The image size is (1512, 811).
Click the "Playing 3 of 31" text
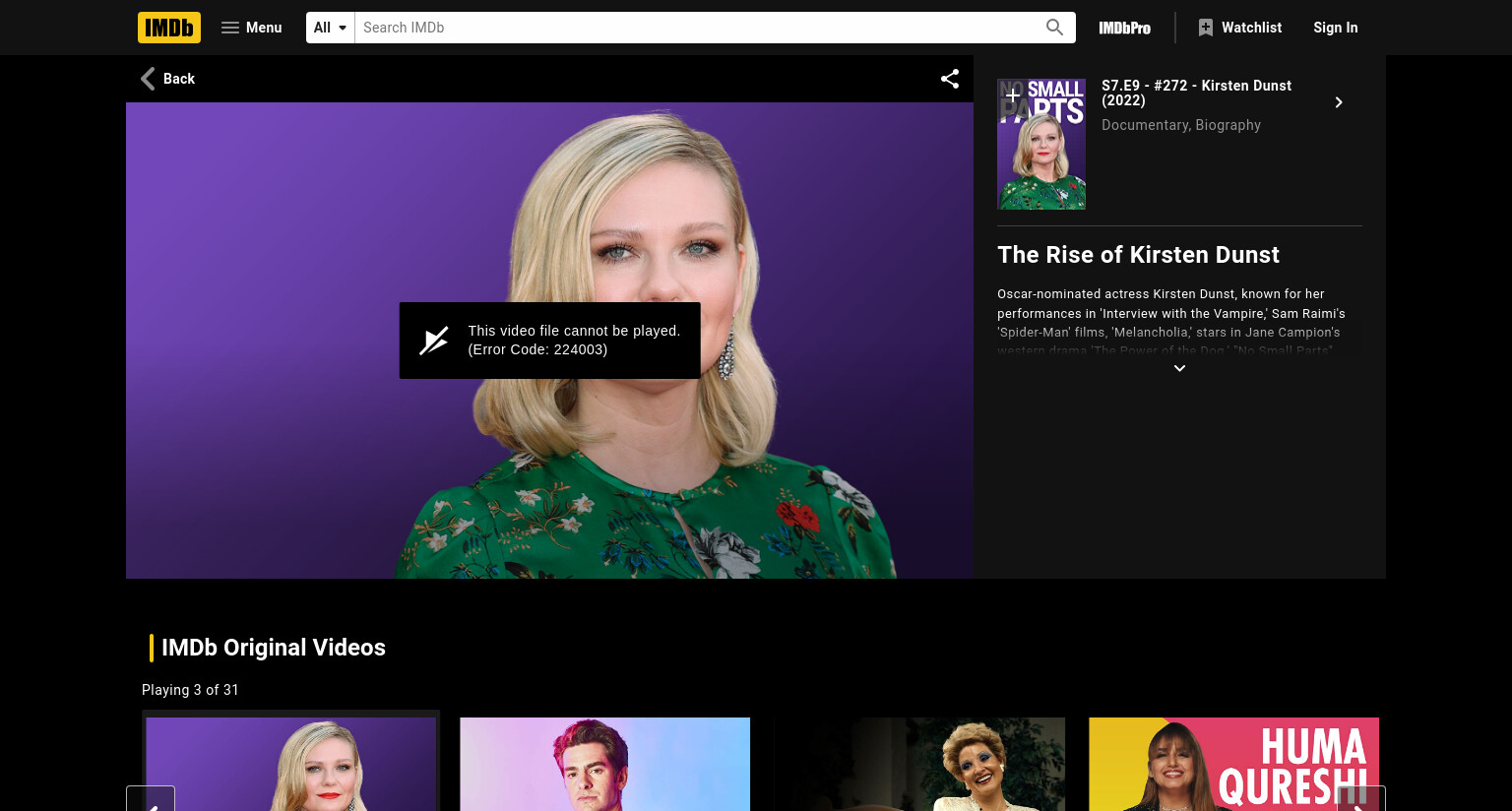190,690
